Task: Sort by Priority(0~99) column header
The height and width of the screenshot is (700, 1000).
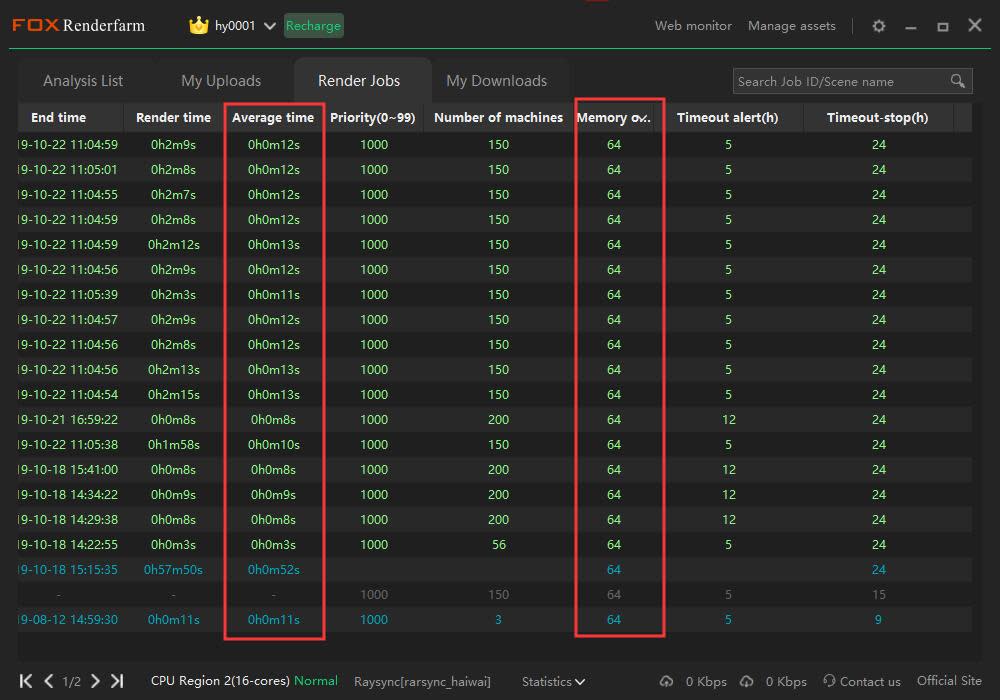Action: (372, 117)
